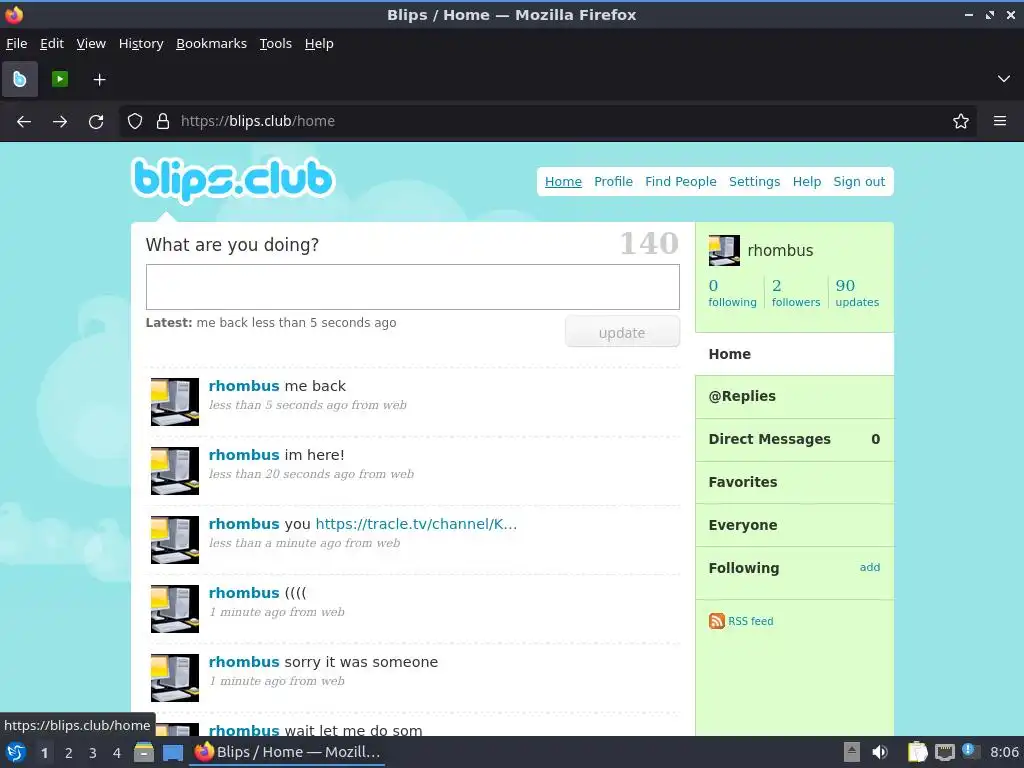View site security padlock info
Image resolution: width=1024 pixels, height=768 pixels.
pos(163,121)
